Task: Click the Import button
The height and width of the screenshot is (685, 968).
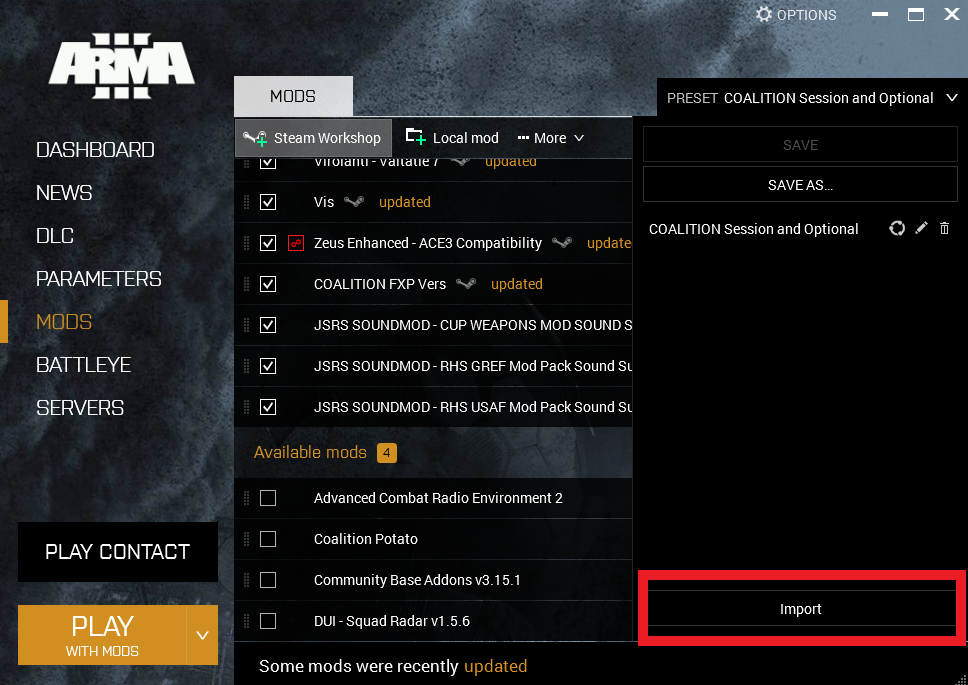Action: point(801,609)
